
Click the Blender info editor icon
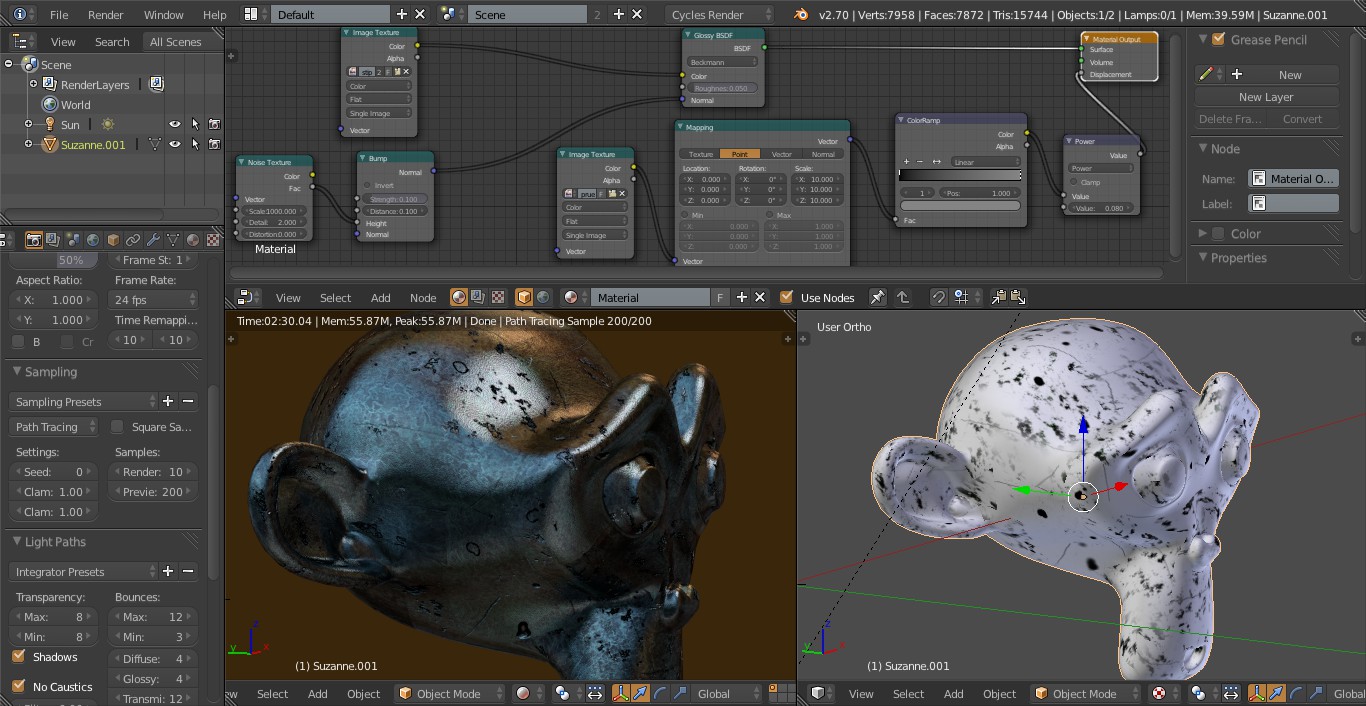[21, 14]
